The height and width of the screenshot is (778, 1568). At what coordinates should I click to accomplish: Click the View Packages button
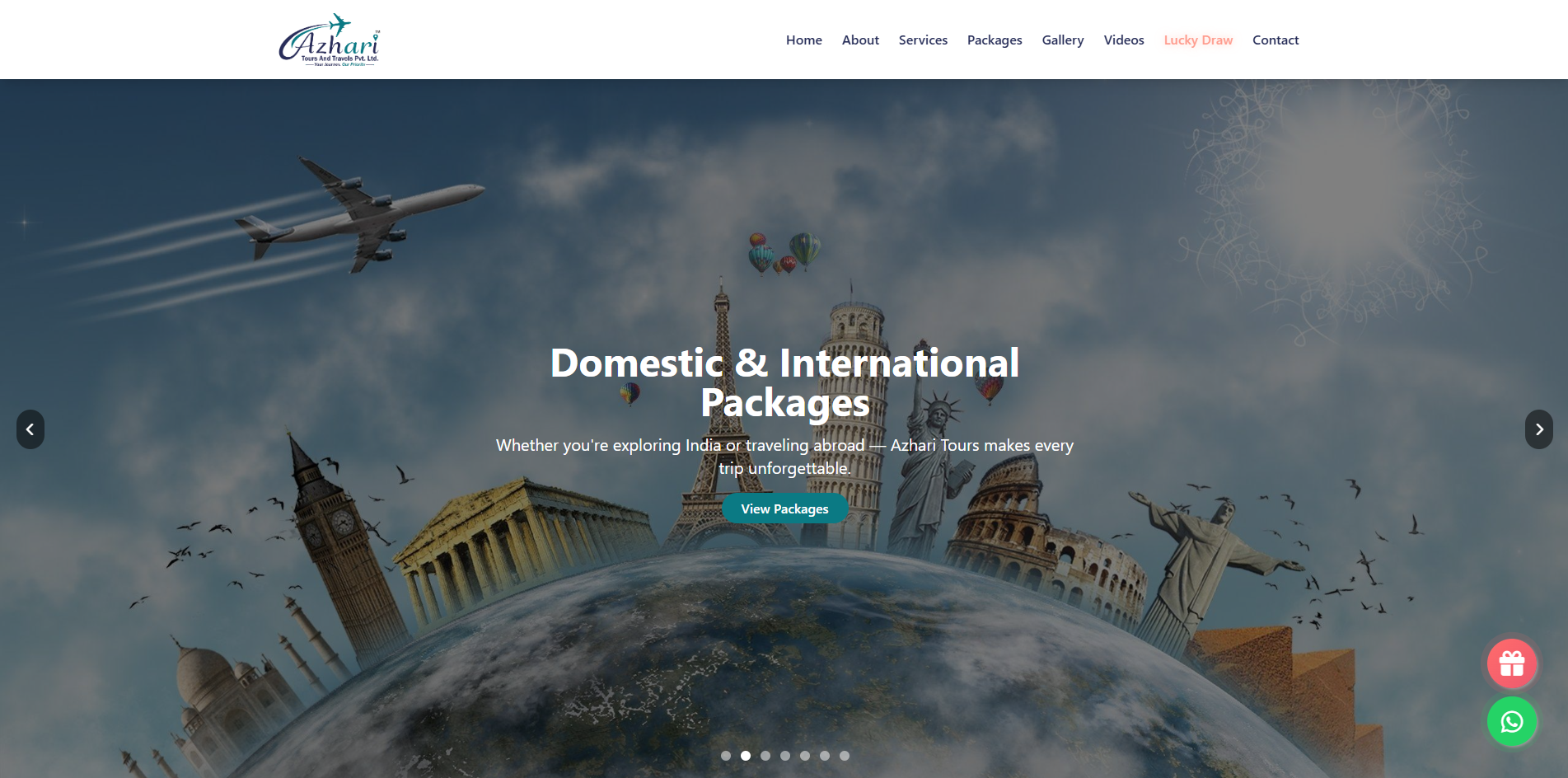click(784, 509)
